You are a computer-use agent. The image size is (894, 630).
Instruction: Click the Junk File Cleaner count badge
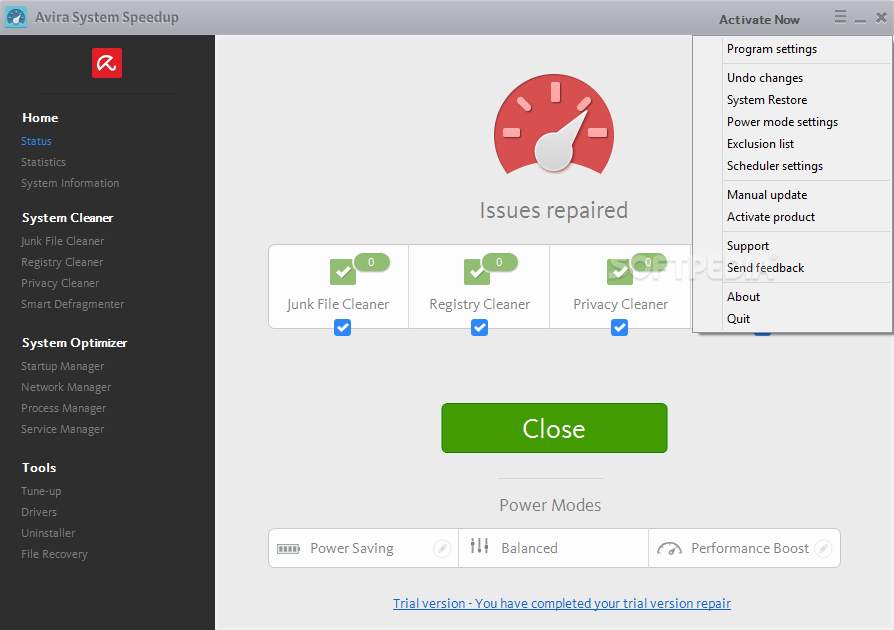371,262
